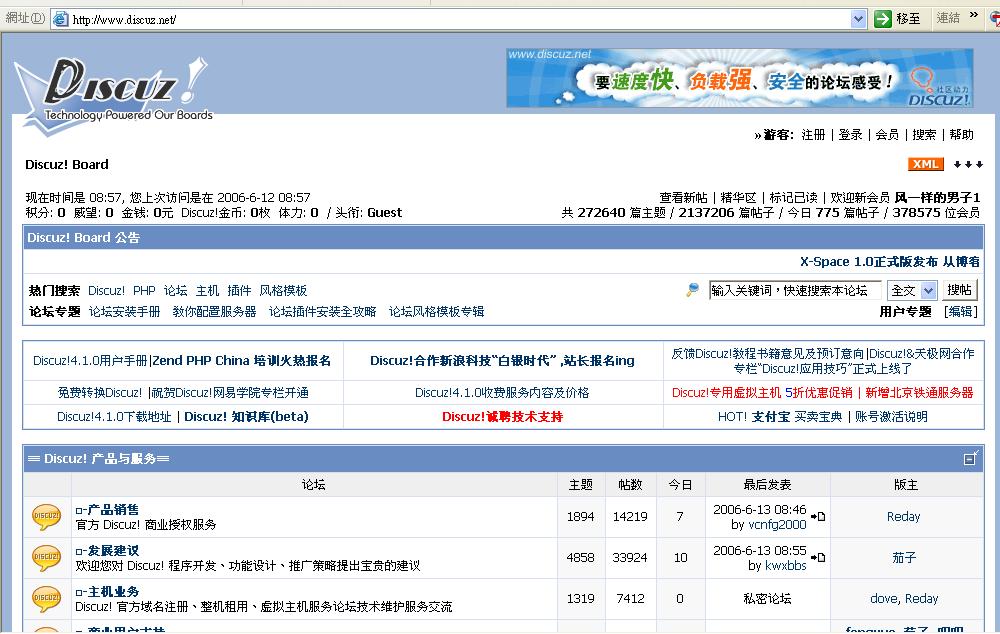The height and width of the screenshot is (634, 1000).
Task: Search hot keyword 风格模板
Action: tap(283, 291)
